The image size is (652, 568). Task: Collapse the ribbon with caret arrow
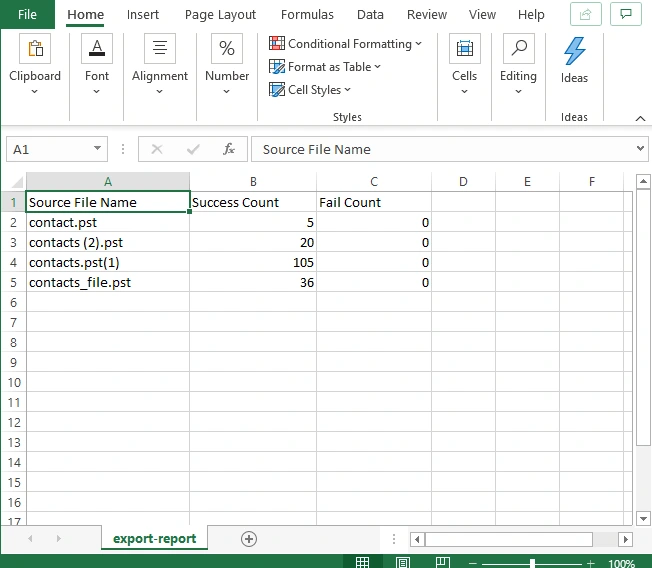point(640,119)
